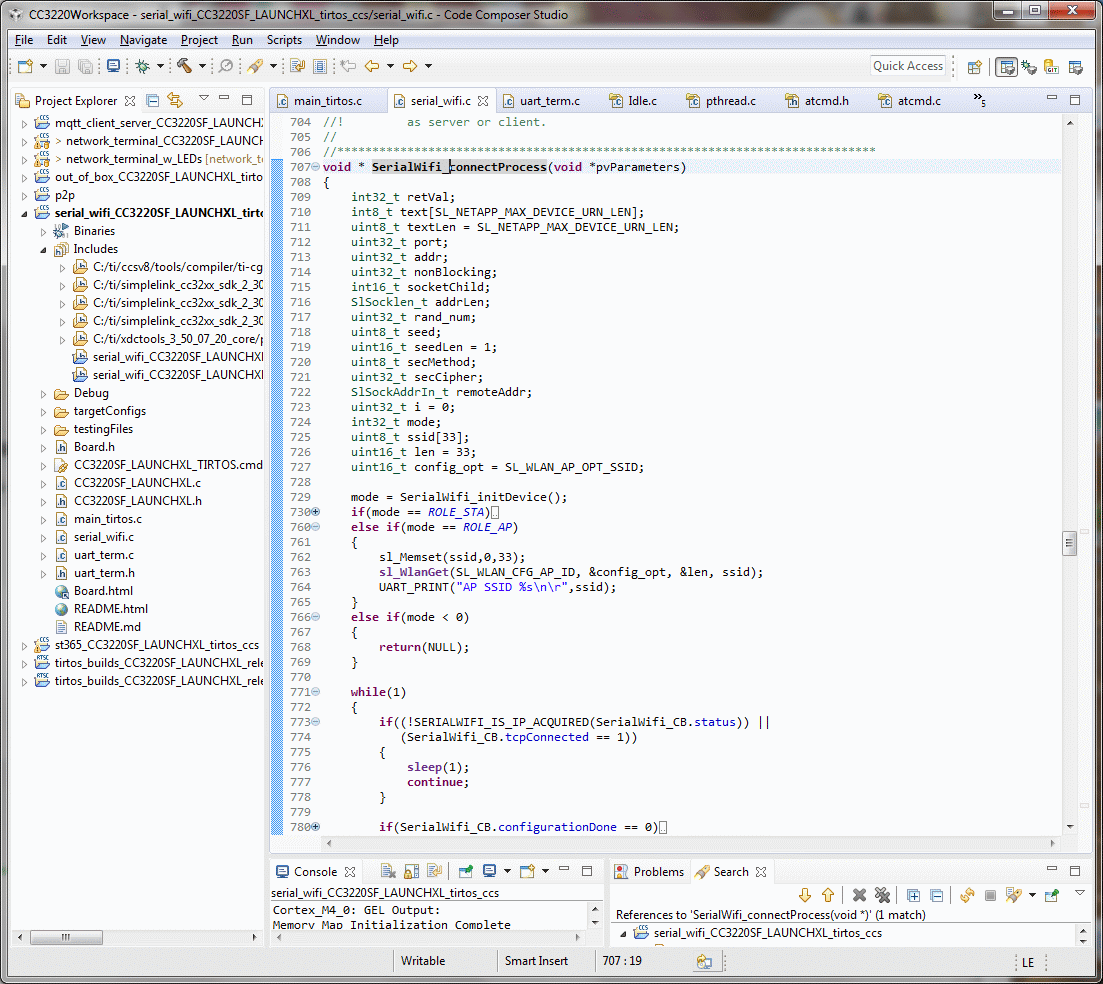Click the Debug bug icon in toolbar
The width and height of the screenshot is (1103, 984).
coord(143,66)
